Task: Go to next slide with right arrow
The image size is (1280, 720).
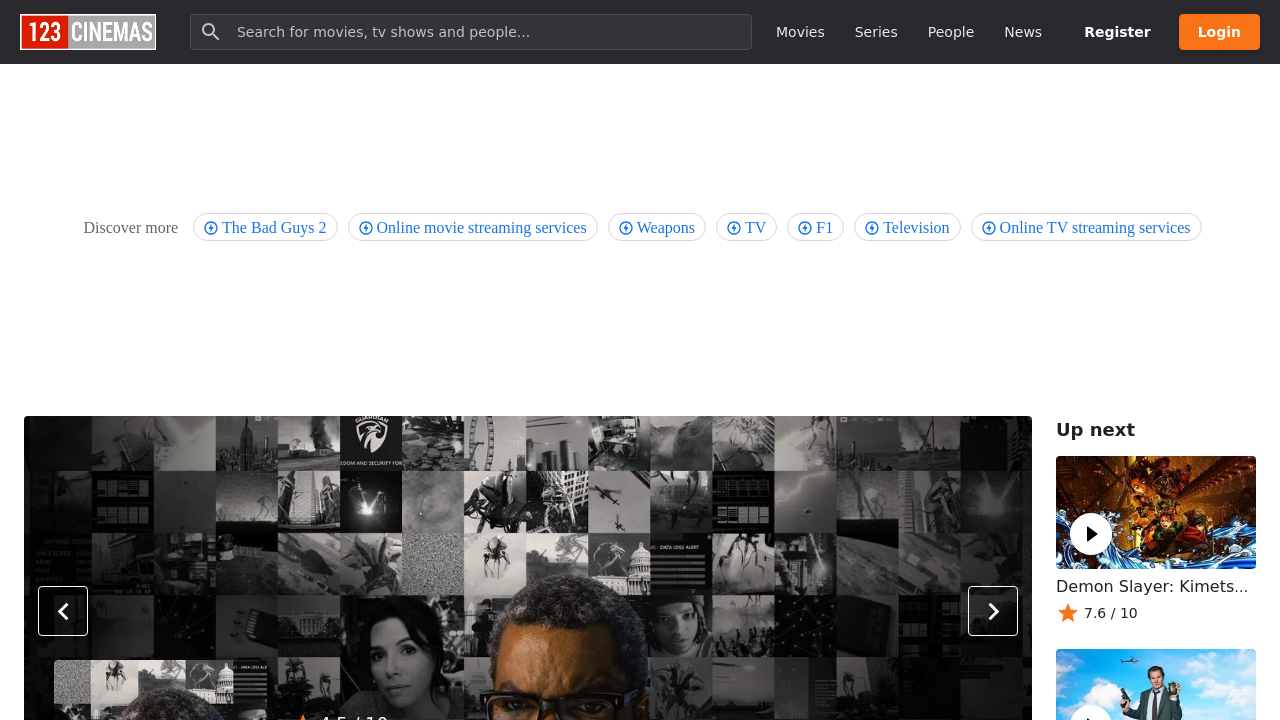Action: point(993,611)
